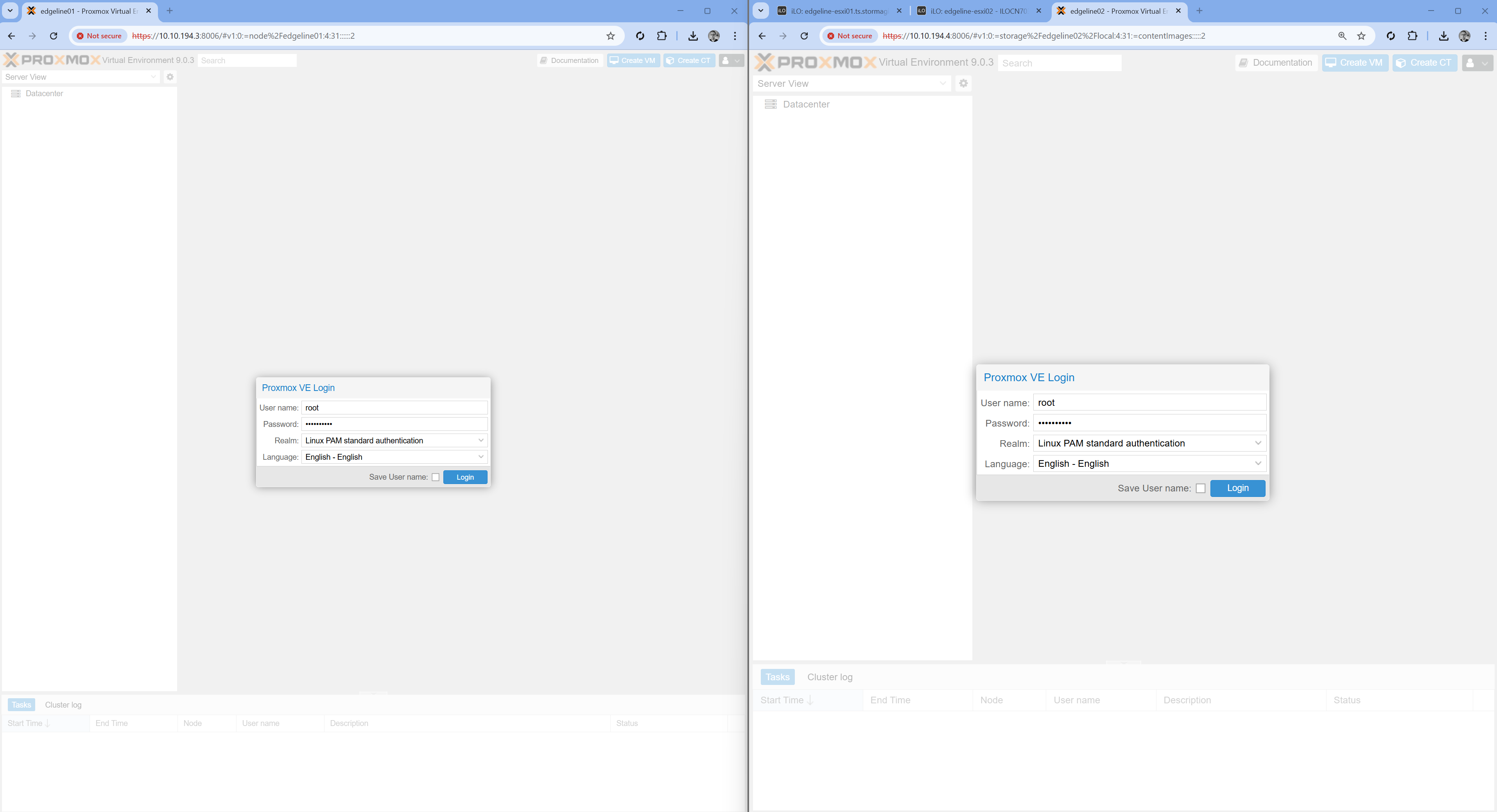Open downloads icon in right browser
This screenshot has width=1497, height=812.
pyautogui.click(x=1443, y=36)
